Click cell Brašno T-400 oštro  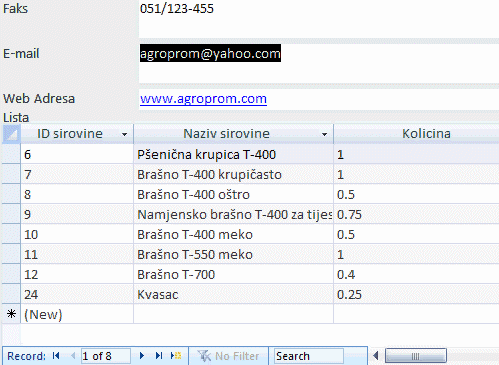tap(234, 194)
